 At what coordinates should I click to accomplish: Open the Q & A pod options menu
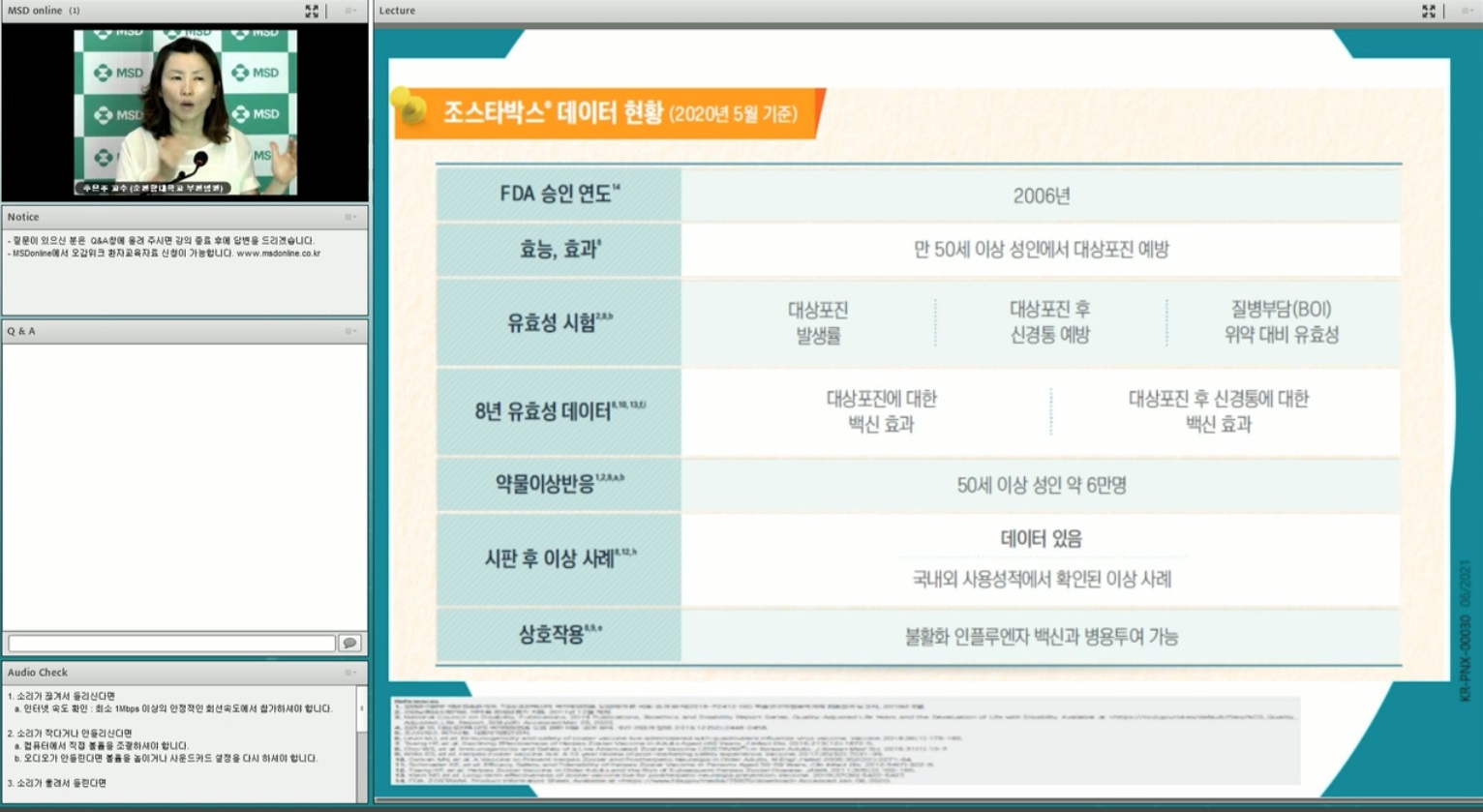pos(349,331)
